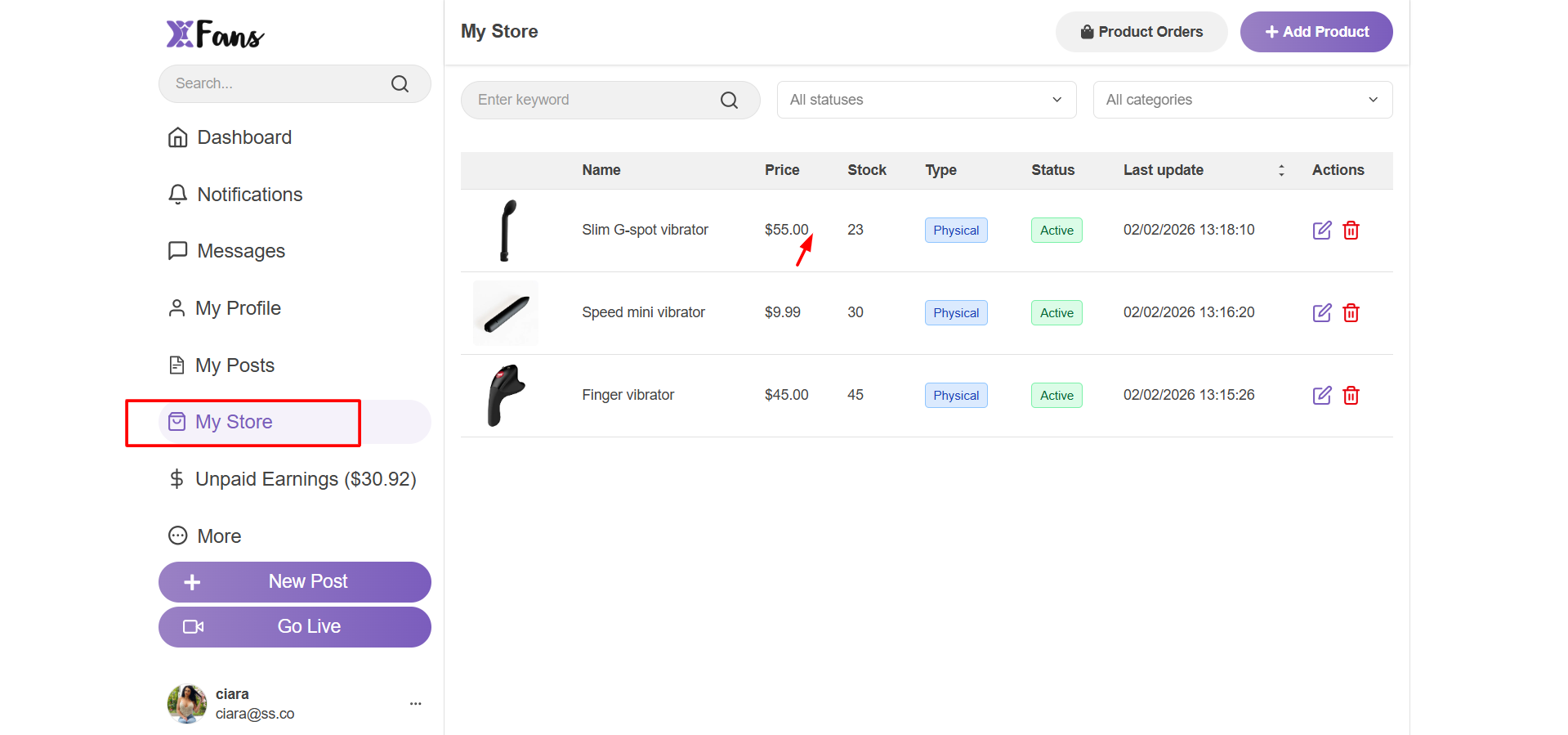Delete the Slim G-spot vibrator product
1568x735 pixels.
tap(1351, 231)
